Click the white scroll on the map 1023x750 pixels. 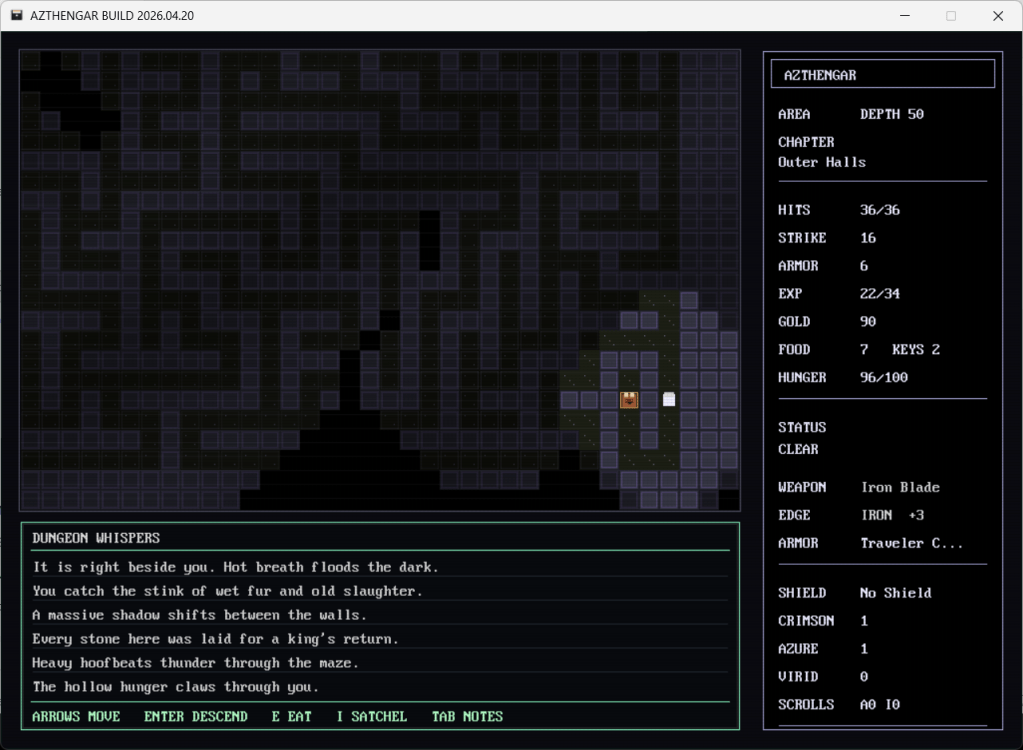click(669, 400)
